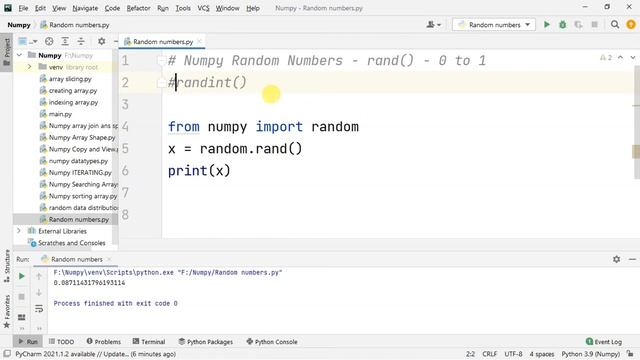
Task: Open the Event Log
Action: tap(604, 342)
